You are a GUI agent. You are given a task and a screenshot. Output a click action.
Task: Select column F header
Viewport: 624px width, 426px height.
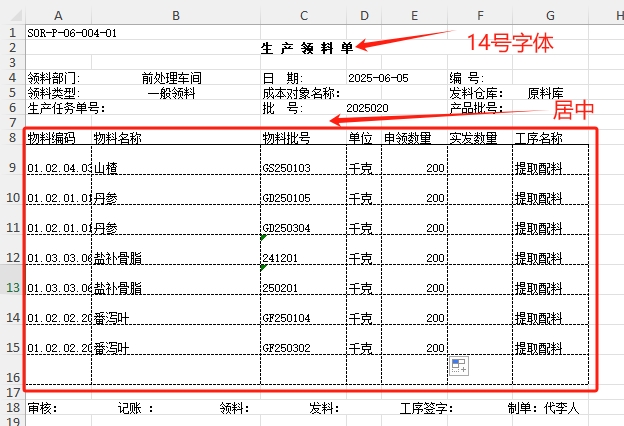[x=480, y=16]
